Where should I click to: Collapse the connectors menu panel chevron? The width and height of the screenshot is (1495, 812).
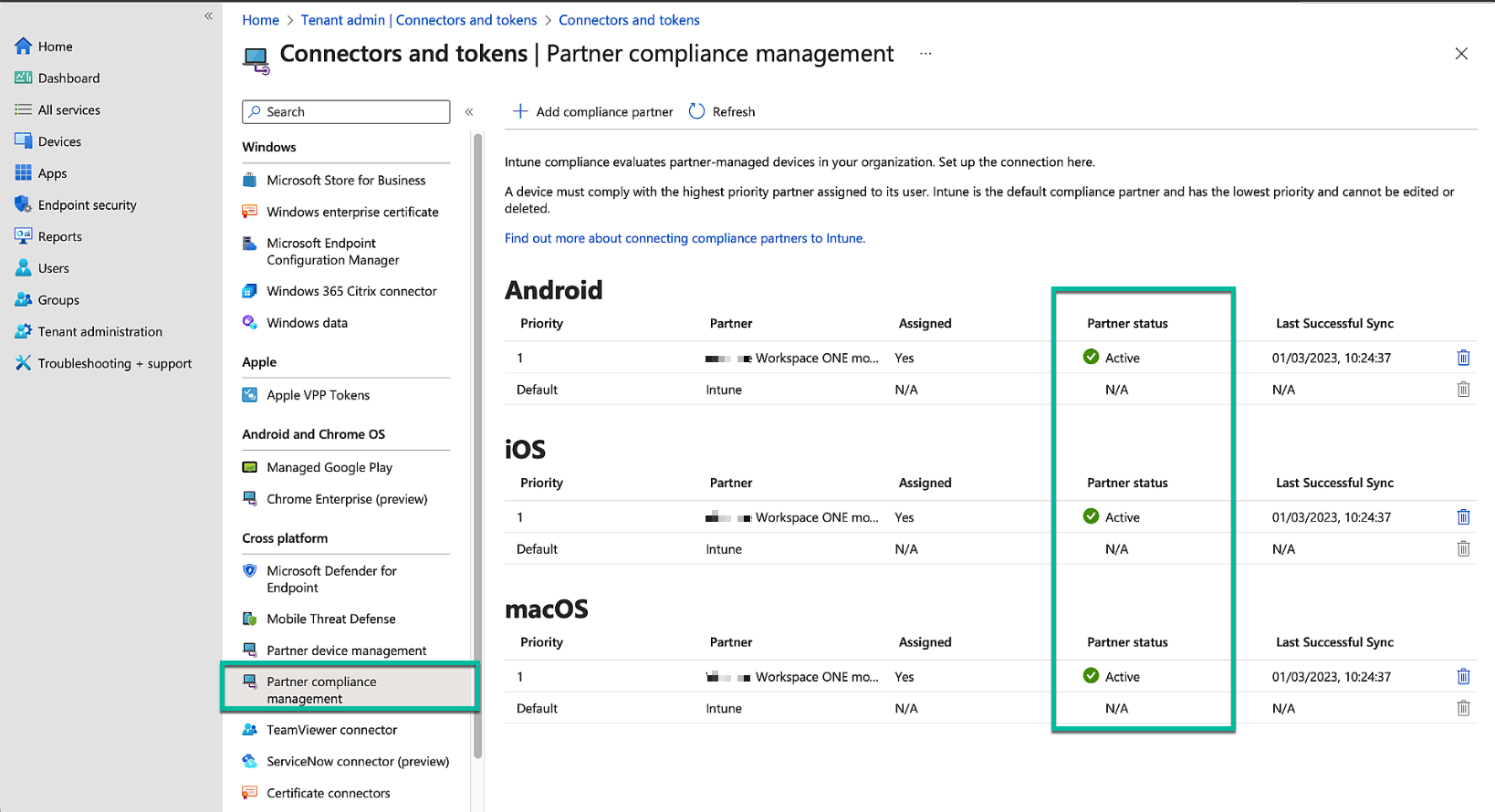(x=469, y=111)
